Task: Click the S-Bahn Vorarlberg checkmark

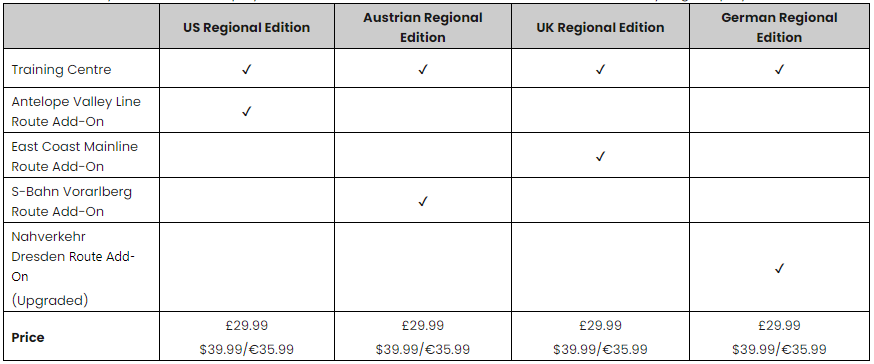Action: click(x=423, y=201)
